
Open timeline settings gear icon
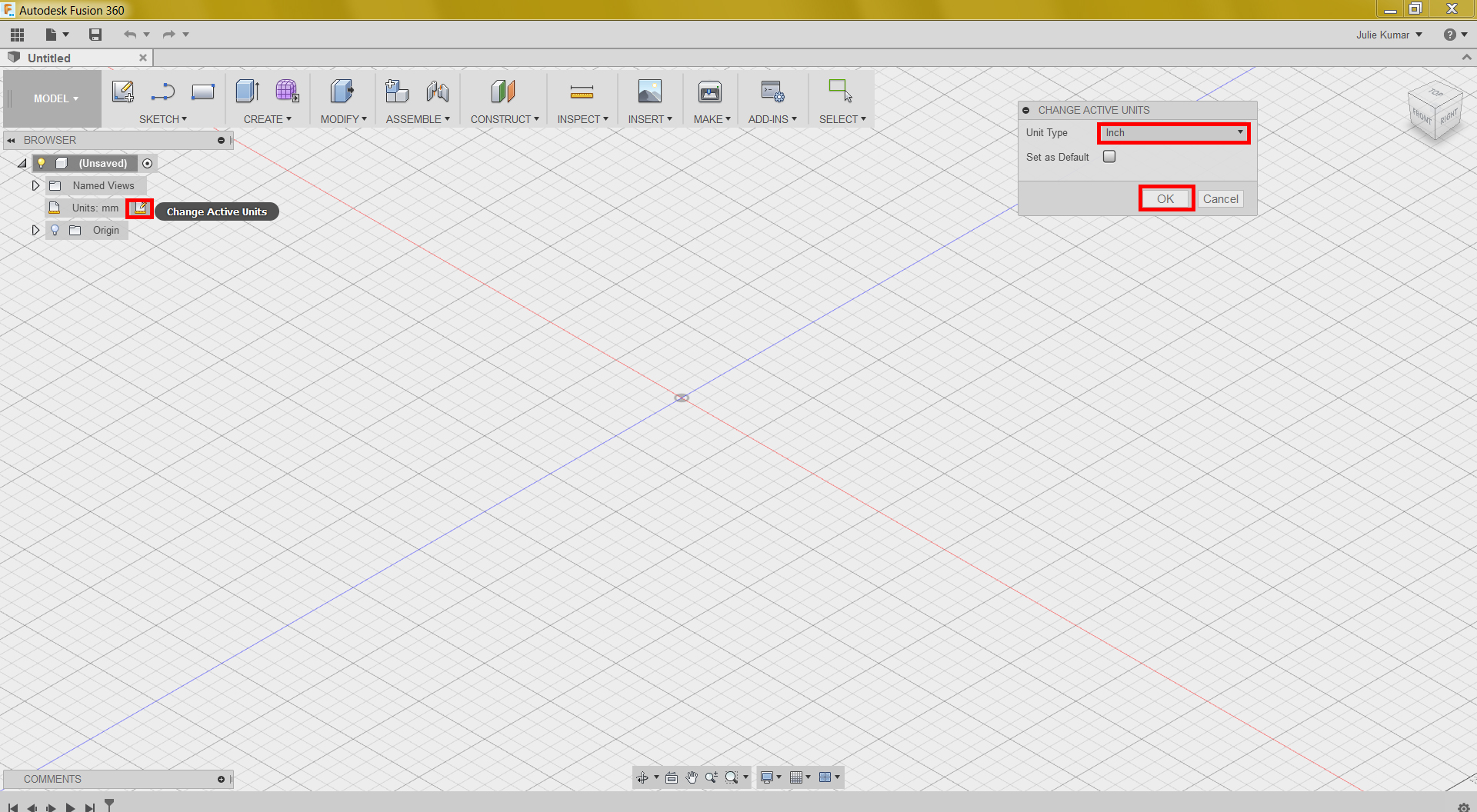click(1464, 807)
